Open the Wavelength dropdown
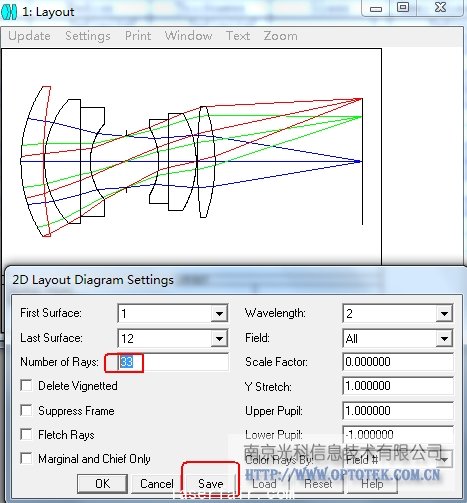The width and height of the screenshot is (467, 503). click(444, 313)
